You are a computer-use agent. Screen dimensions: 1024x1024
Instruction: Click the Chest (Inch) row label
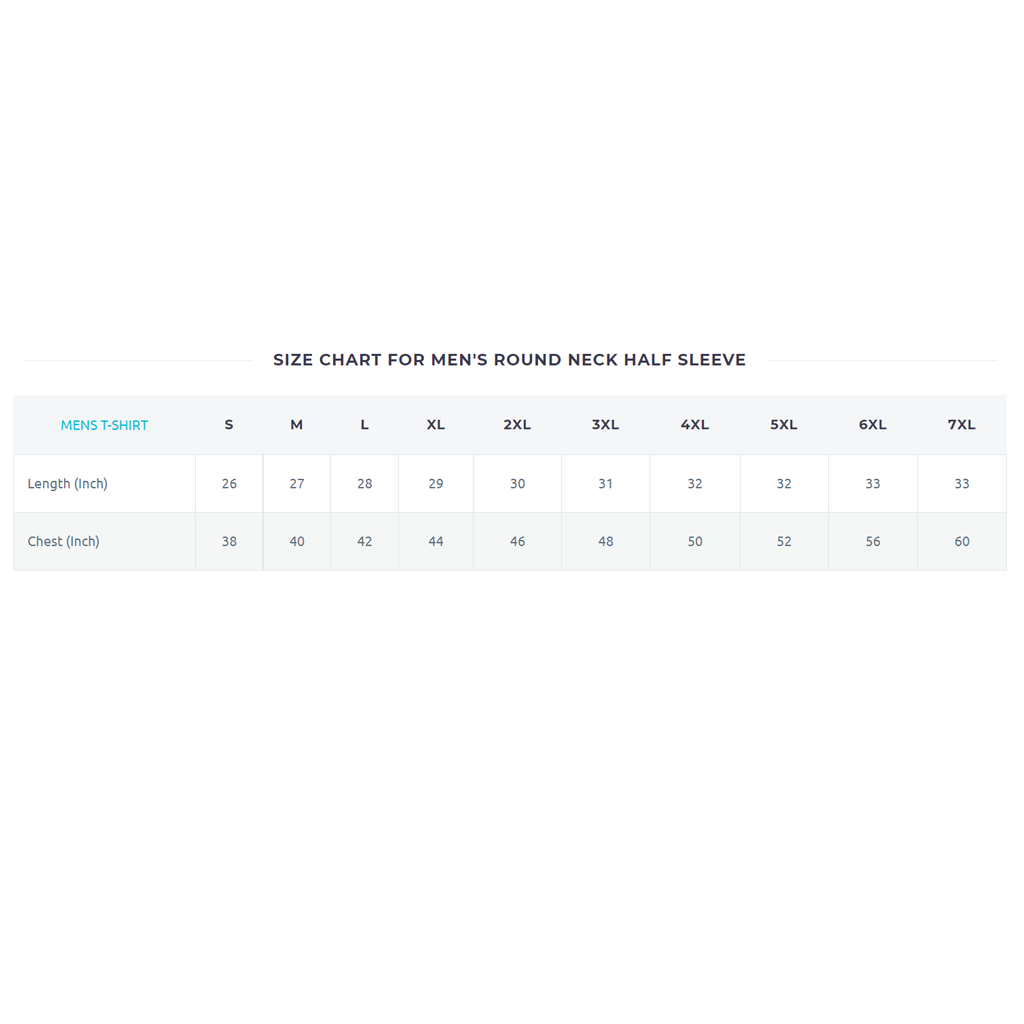64,542
